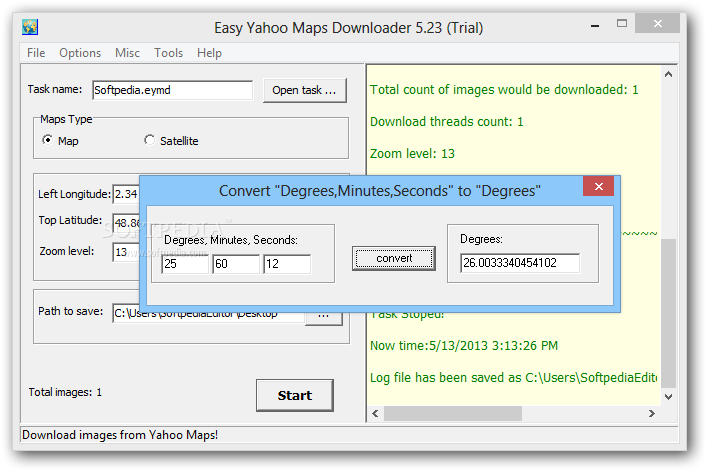Viewport: 707px width, 471px height.
Task: Close the Convert Degrees dialog
Action: tap(598, 186)
